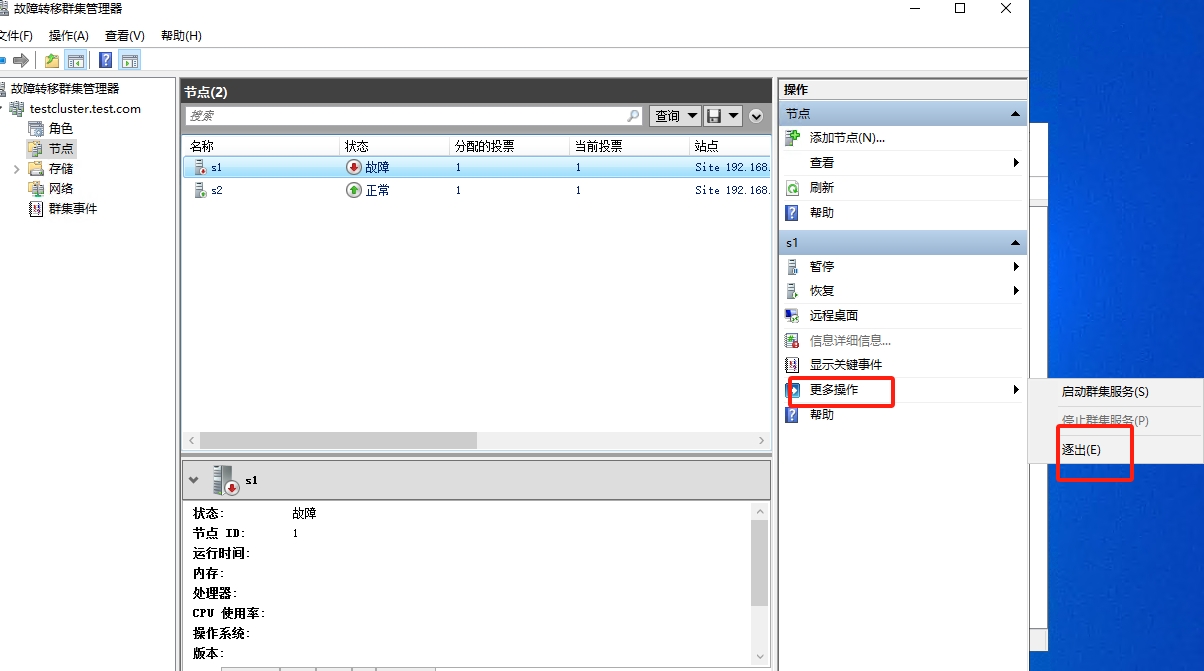Click the 暂停 server icon
The image size is (1204, 671).
pos(793,267)
